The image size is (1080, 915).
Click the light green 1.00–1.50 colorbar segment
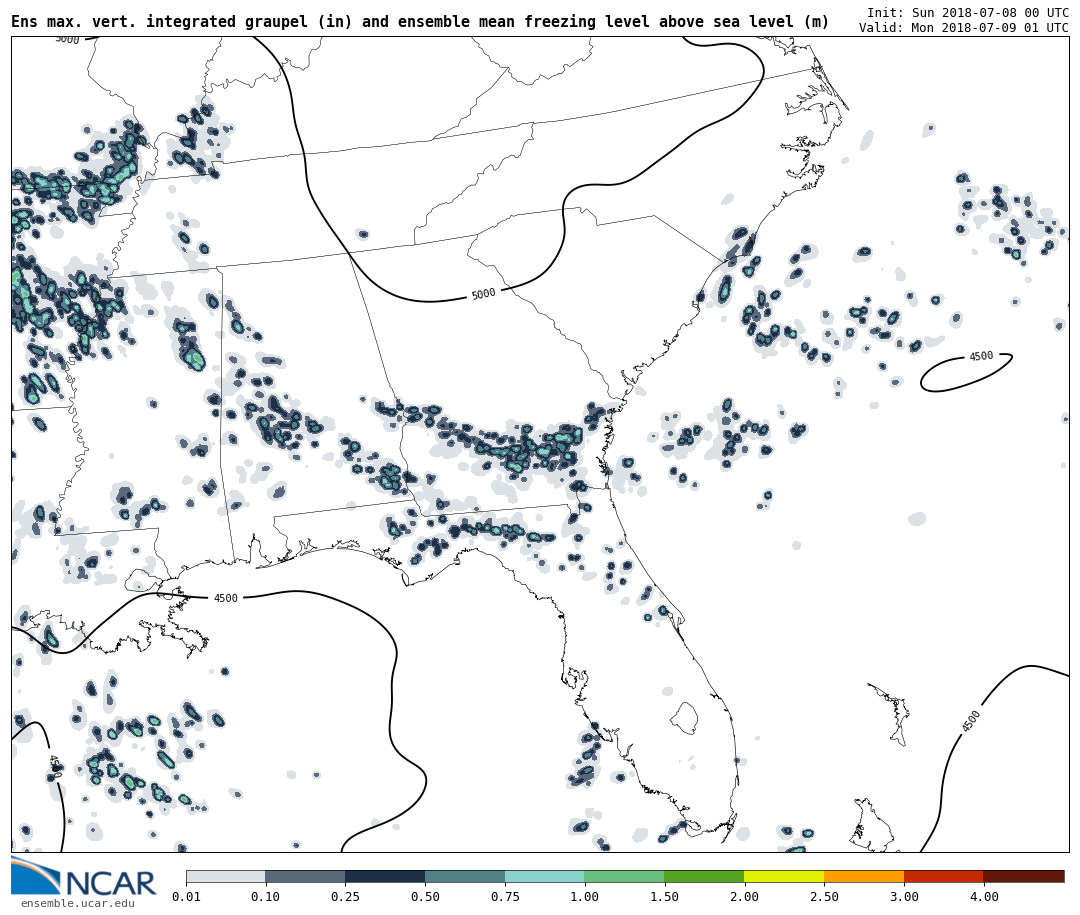click(624, 877)
